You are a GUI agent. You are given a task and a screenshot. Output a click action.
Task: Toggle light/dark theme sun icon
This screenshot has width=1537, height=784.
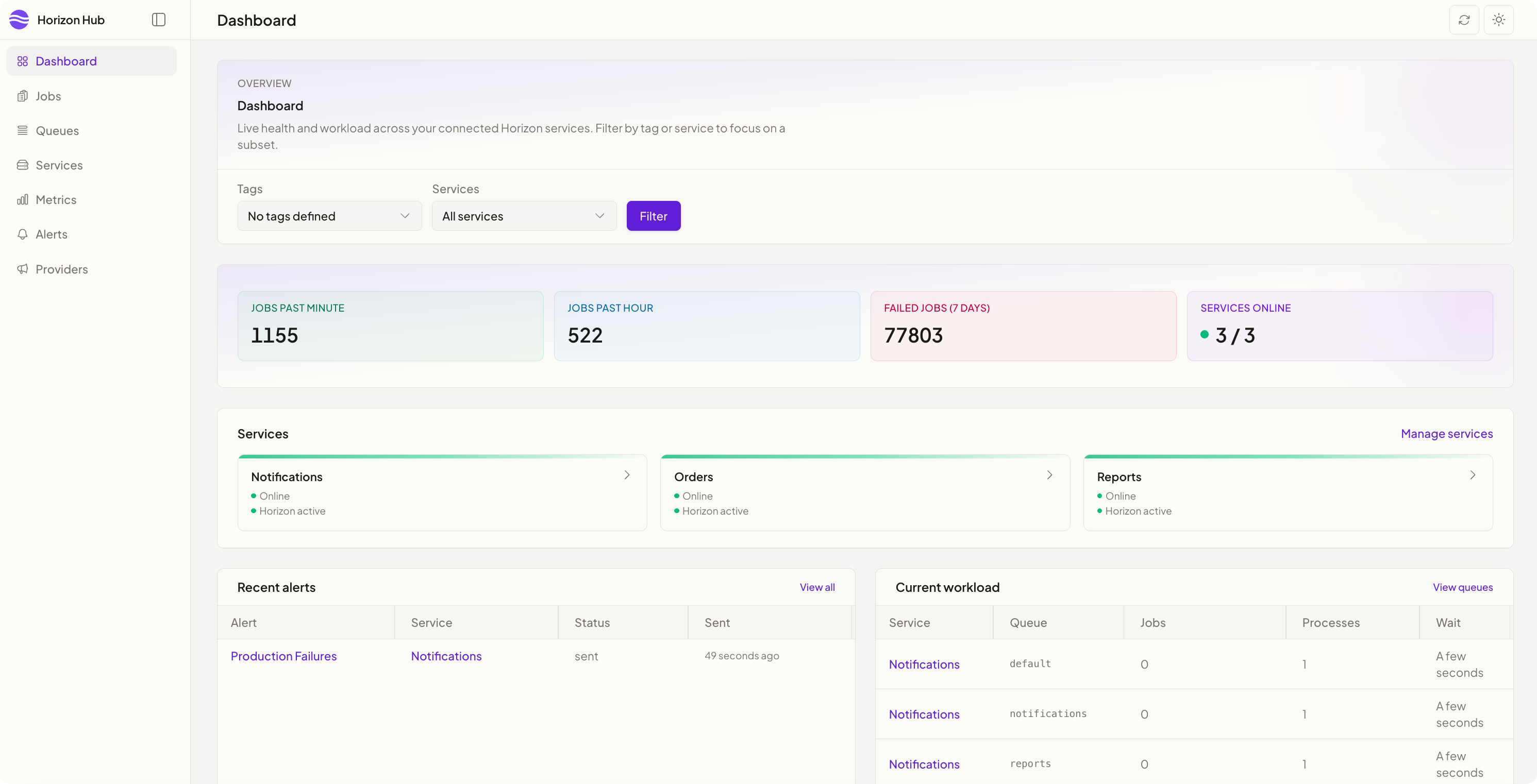click(1499, 20)
